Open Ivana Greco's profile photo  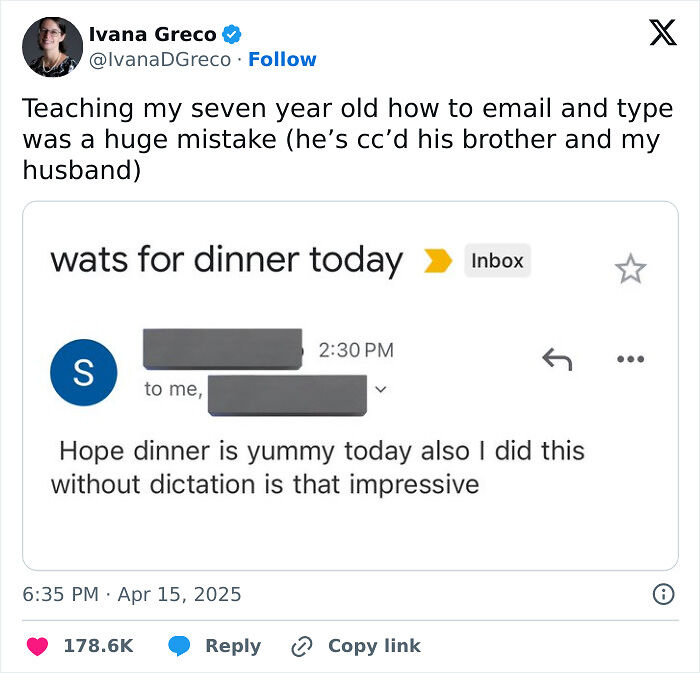pyautogui.click(x=52, y=47)
